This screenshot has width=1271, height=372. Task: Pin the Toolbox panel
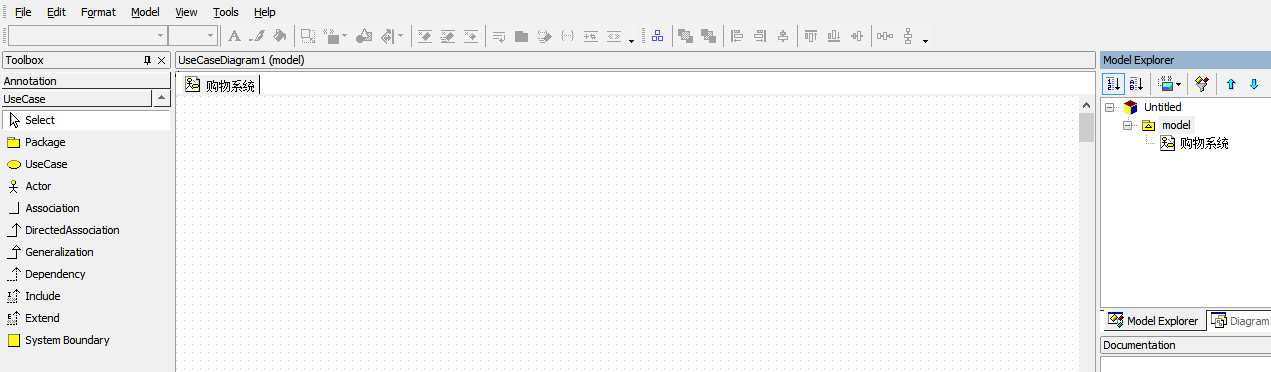coord(147,60)
